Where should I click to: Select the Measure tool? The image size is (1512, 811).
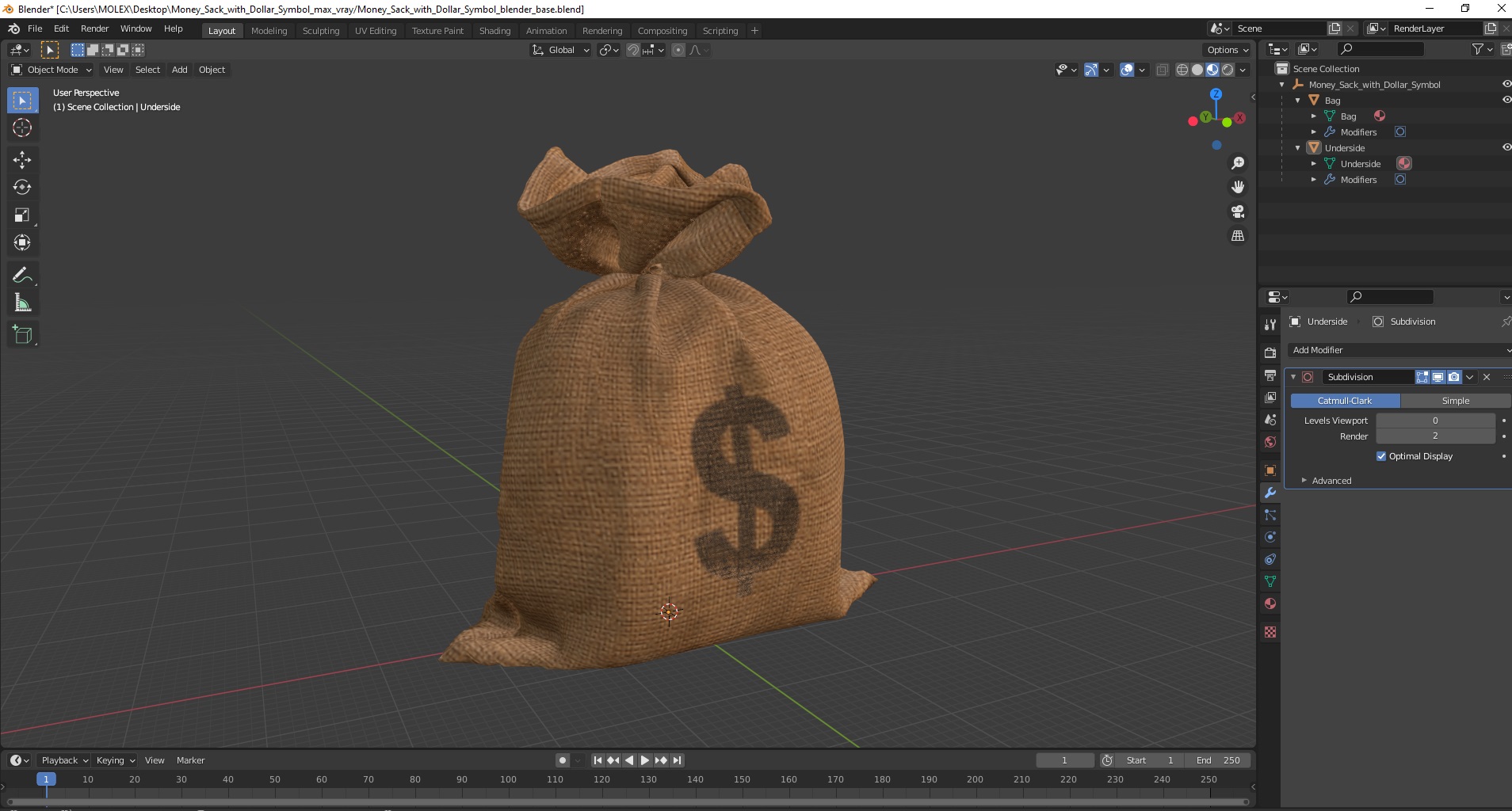[22, 303]
